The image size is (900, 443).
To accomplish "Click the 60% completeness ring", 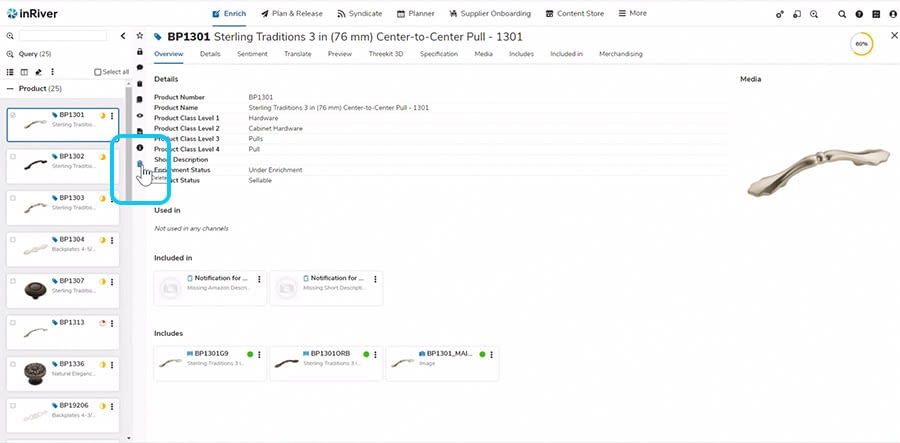I will click(862, 44).
